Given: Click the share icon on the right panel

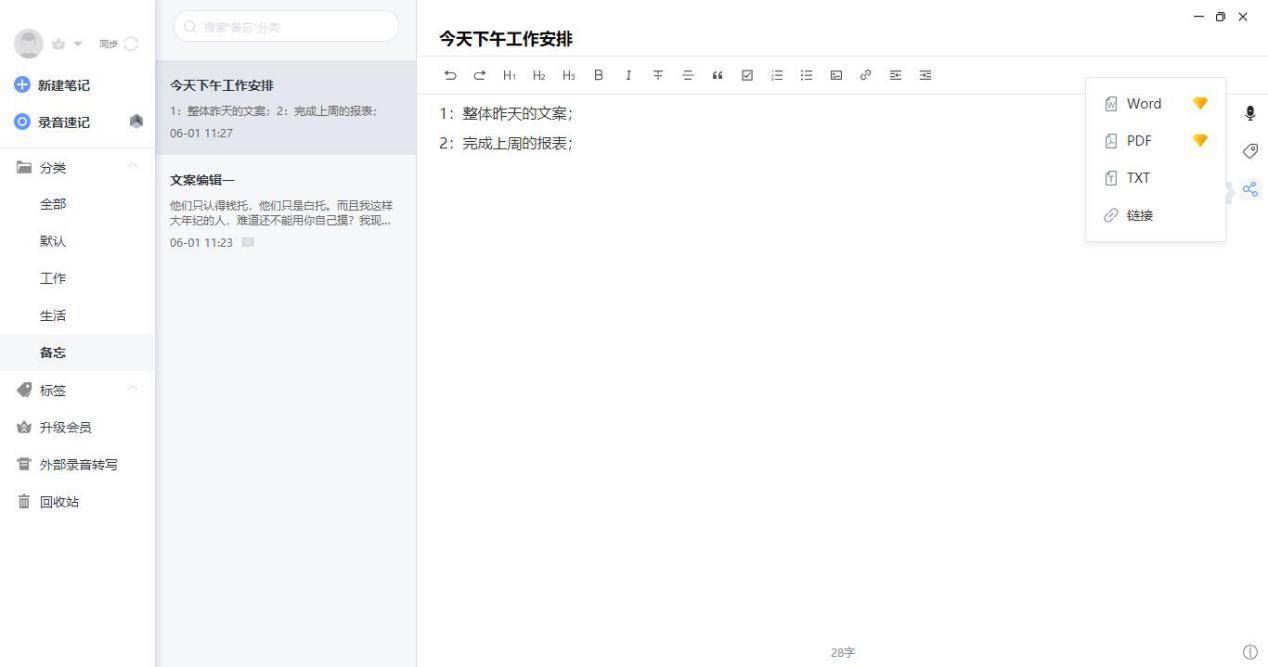Looking at the screenshot, I should point(1250,188).
